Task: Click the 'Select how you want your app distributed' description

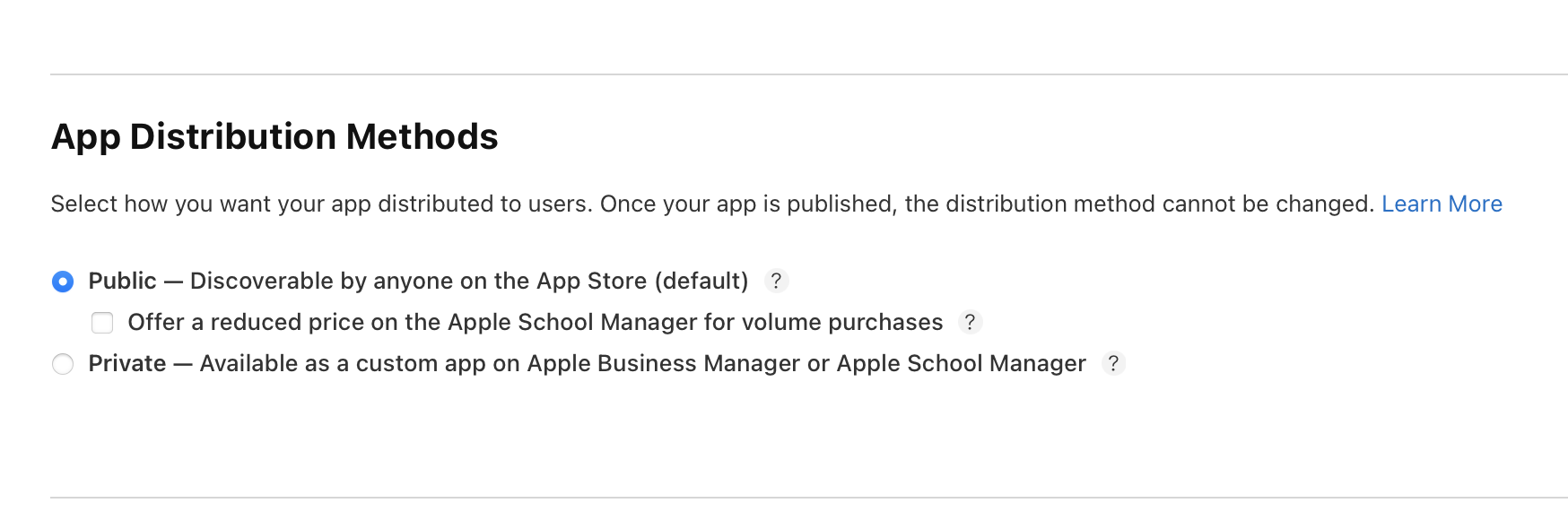Action: click(712, 204)
